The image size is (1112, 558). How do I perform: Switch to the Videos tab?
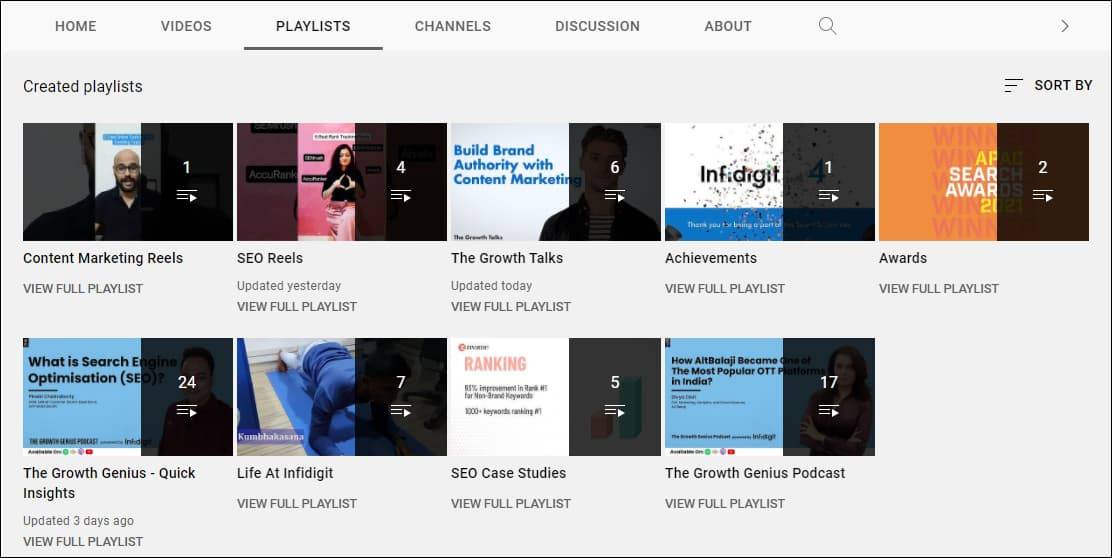click(186, 26)
